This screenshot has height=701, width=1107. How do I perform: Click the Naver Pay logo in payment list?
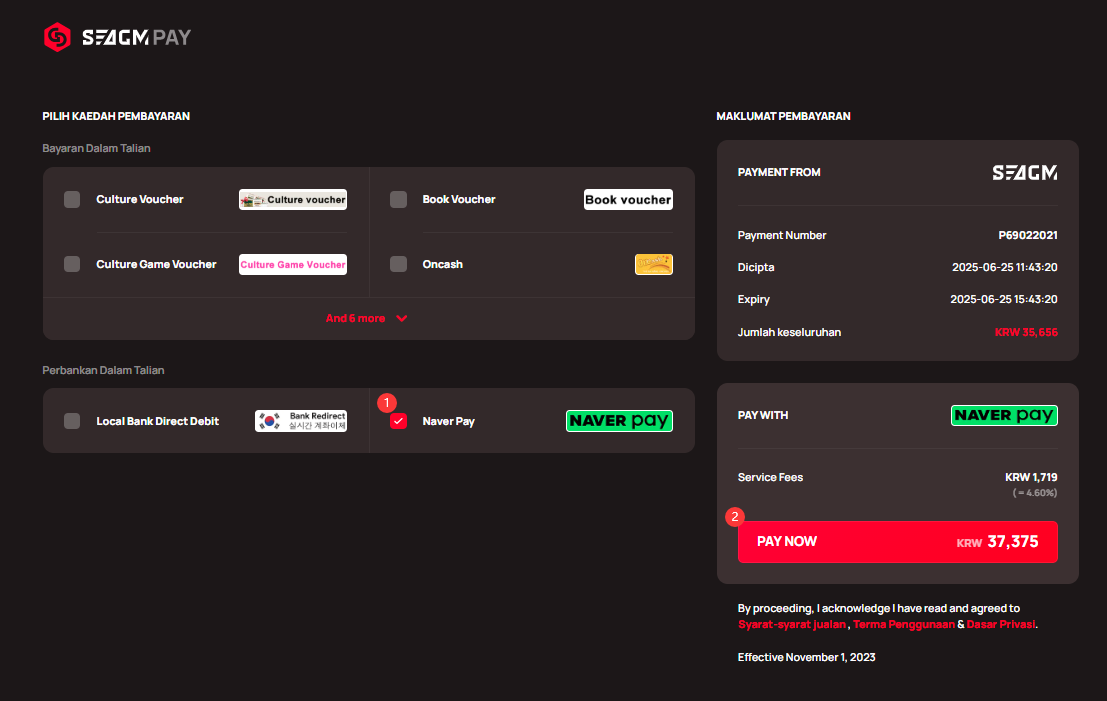619,421
